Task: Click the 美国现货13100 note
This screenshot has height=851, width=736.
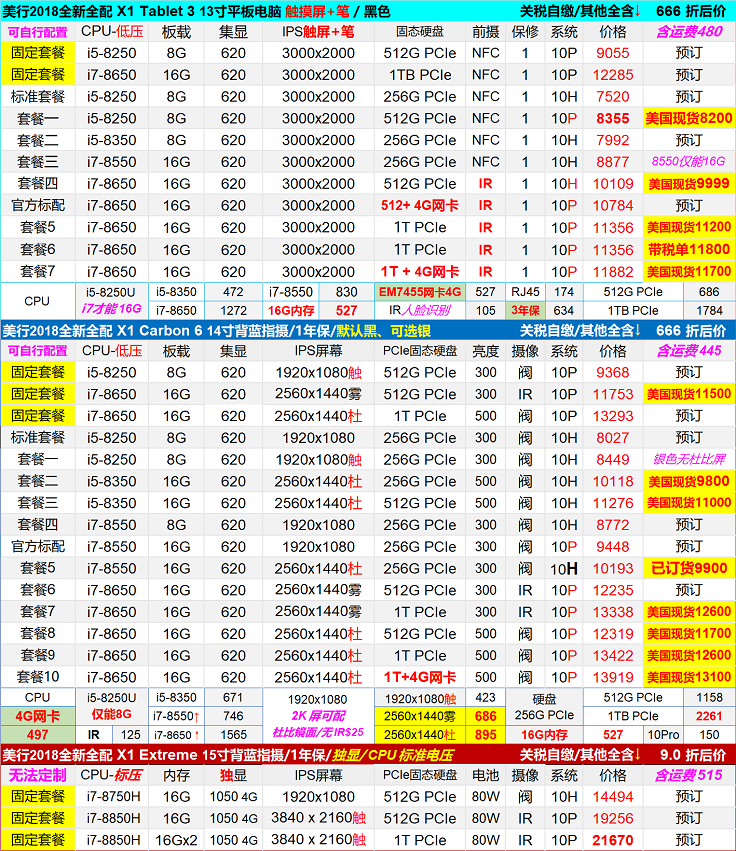Action: pos(689,677)
